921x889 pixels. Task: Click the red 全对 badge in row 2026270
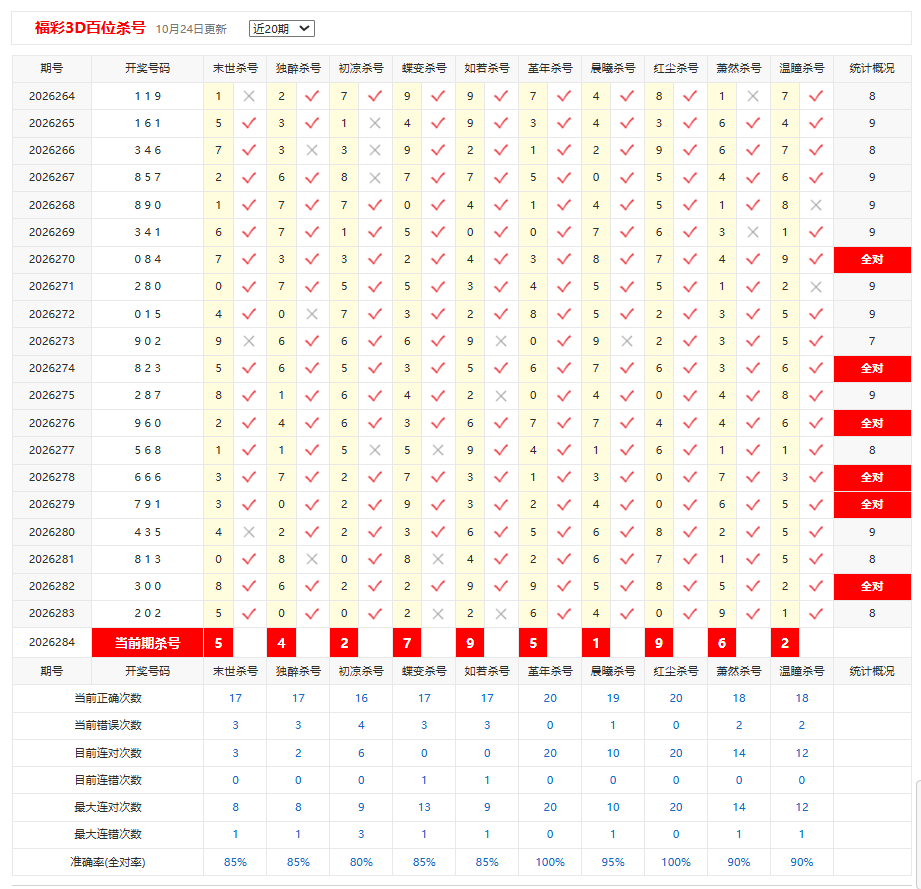click(872, 260)
